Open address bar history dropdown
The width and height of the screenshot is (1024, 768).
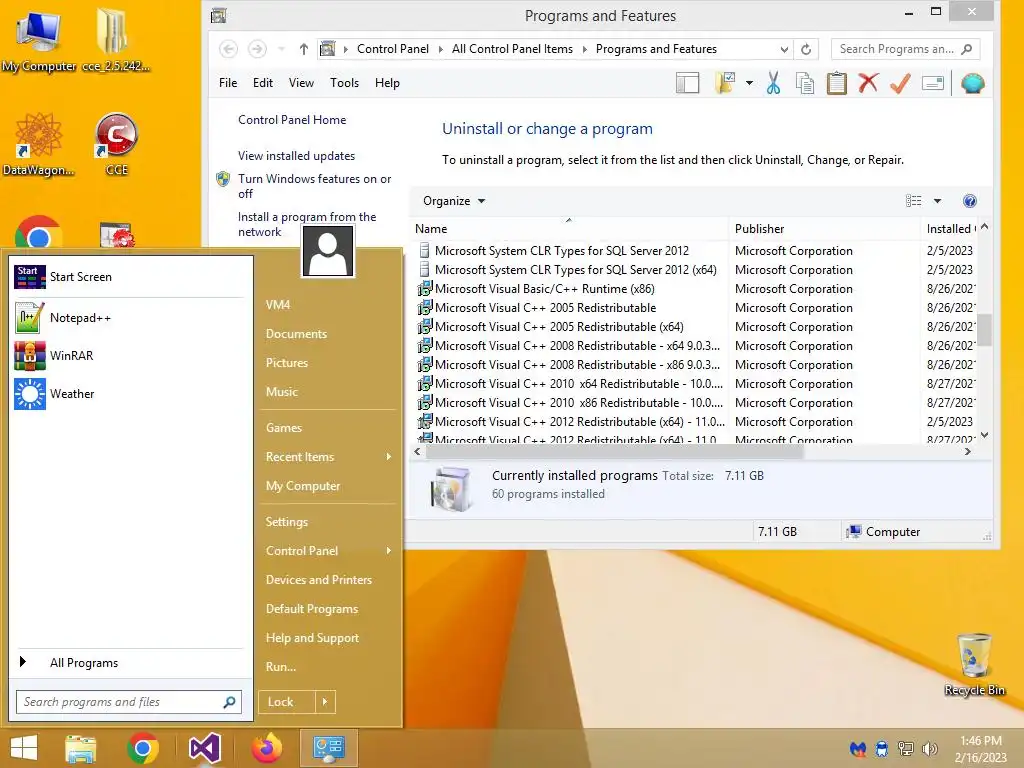click(x=784, y=49)
